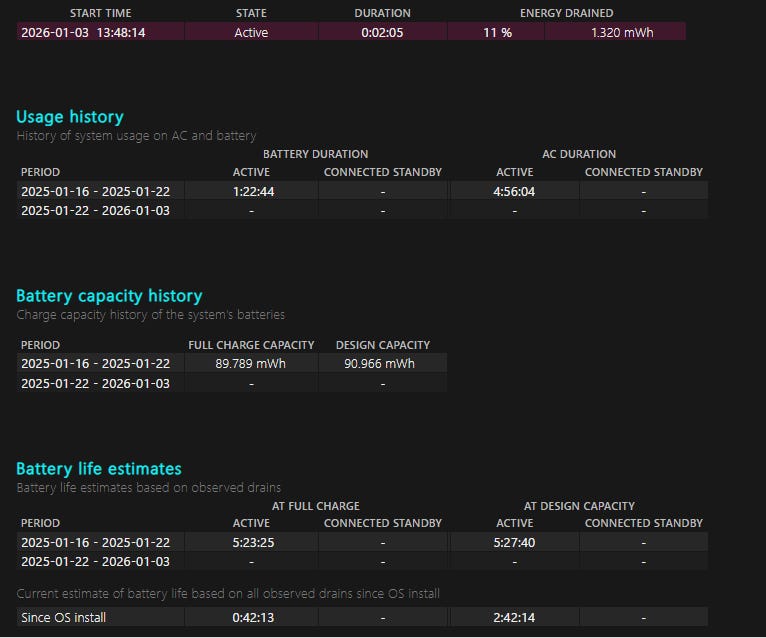
Task: Select the 5:23:25 full charge estimate
Action: pos(251,542)
